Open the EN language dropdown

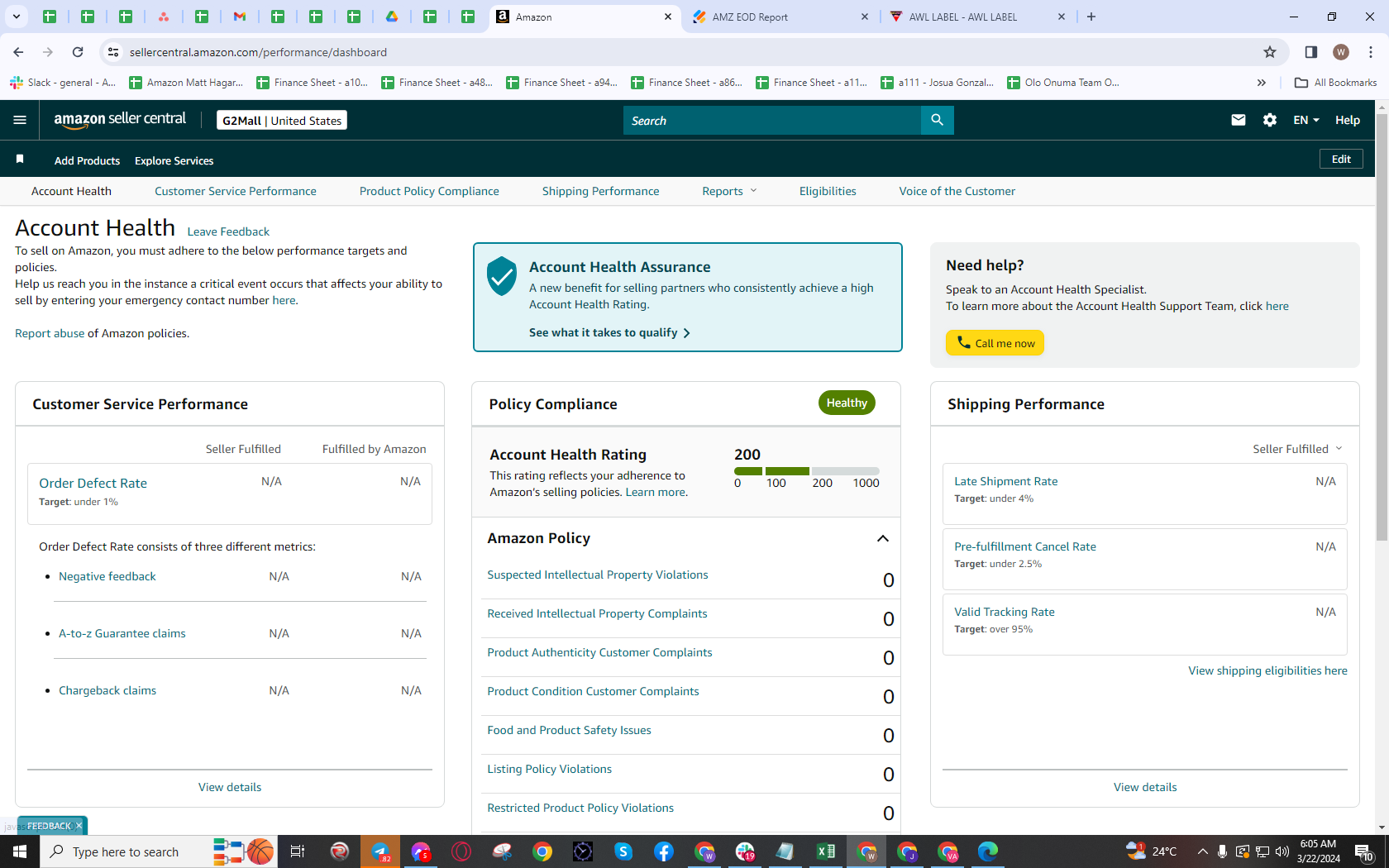click(1306, 120)
